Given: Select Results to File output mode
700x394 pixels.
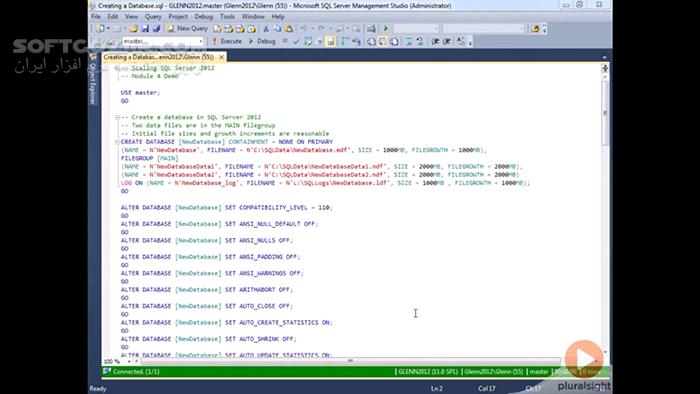Looking at the screenshot, I should coord(394,41).
